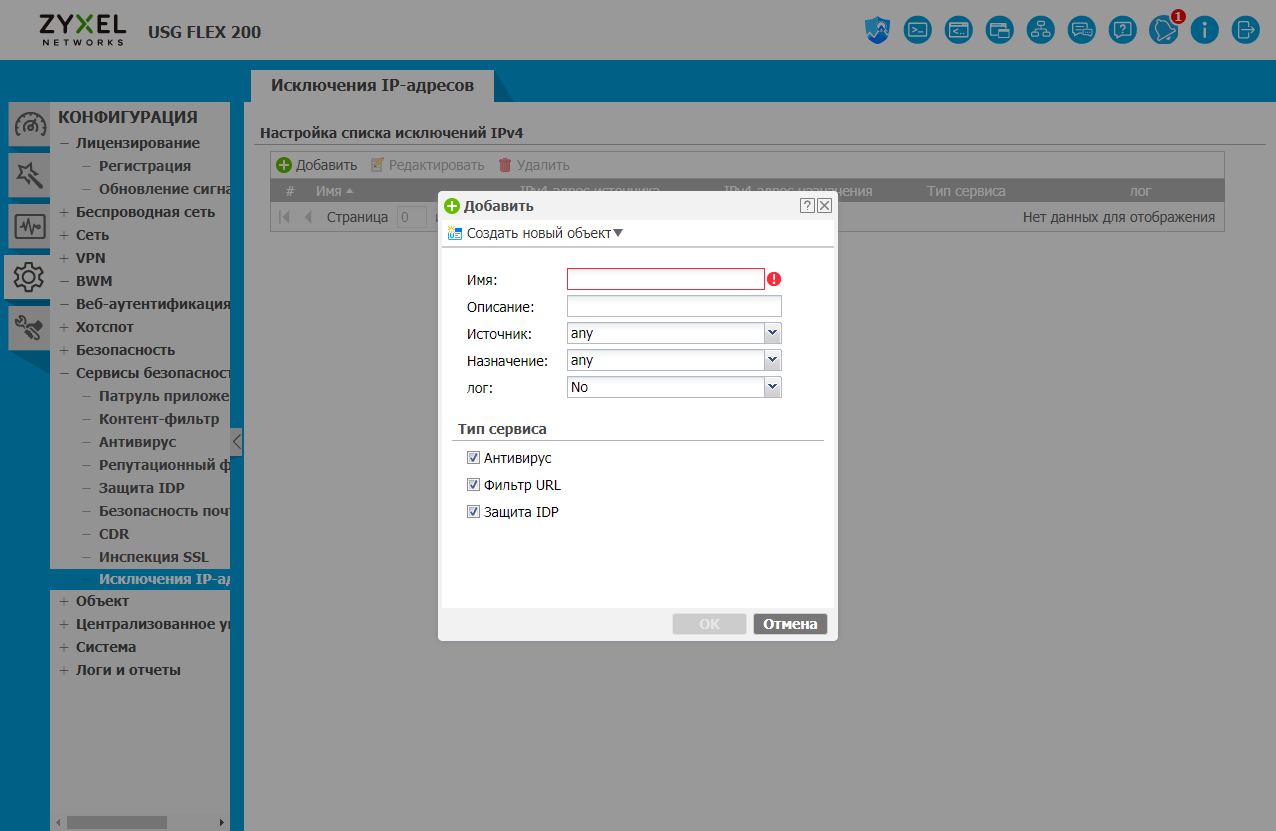Open the Dashboard gauge sidebar icon
The height and width of the screenshot is (831, 1276).
click(29, 125)
